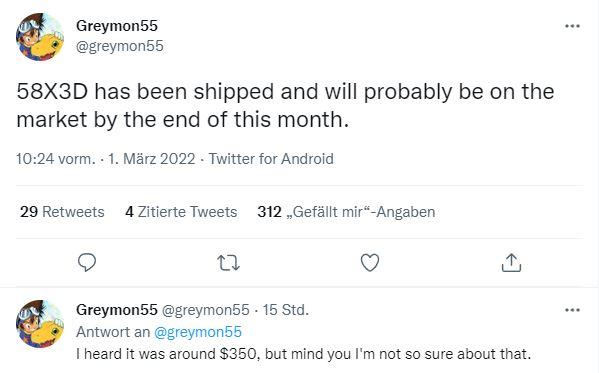599x373 pixels.
Task: Open the Twitter for Android source link
Action: [271, 159]
